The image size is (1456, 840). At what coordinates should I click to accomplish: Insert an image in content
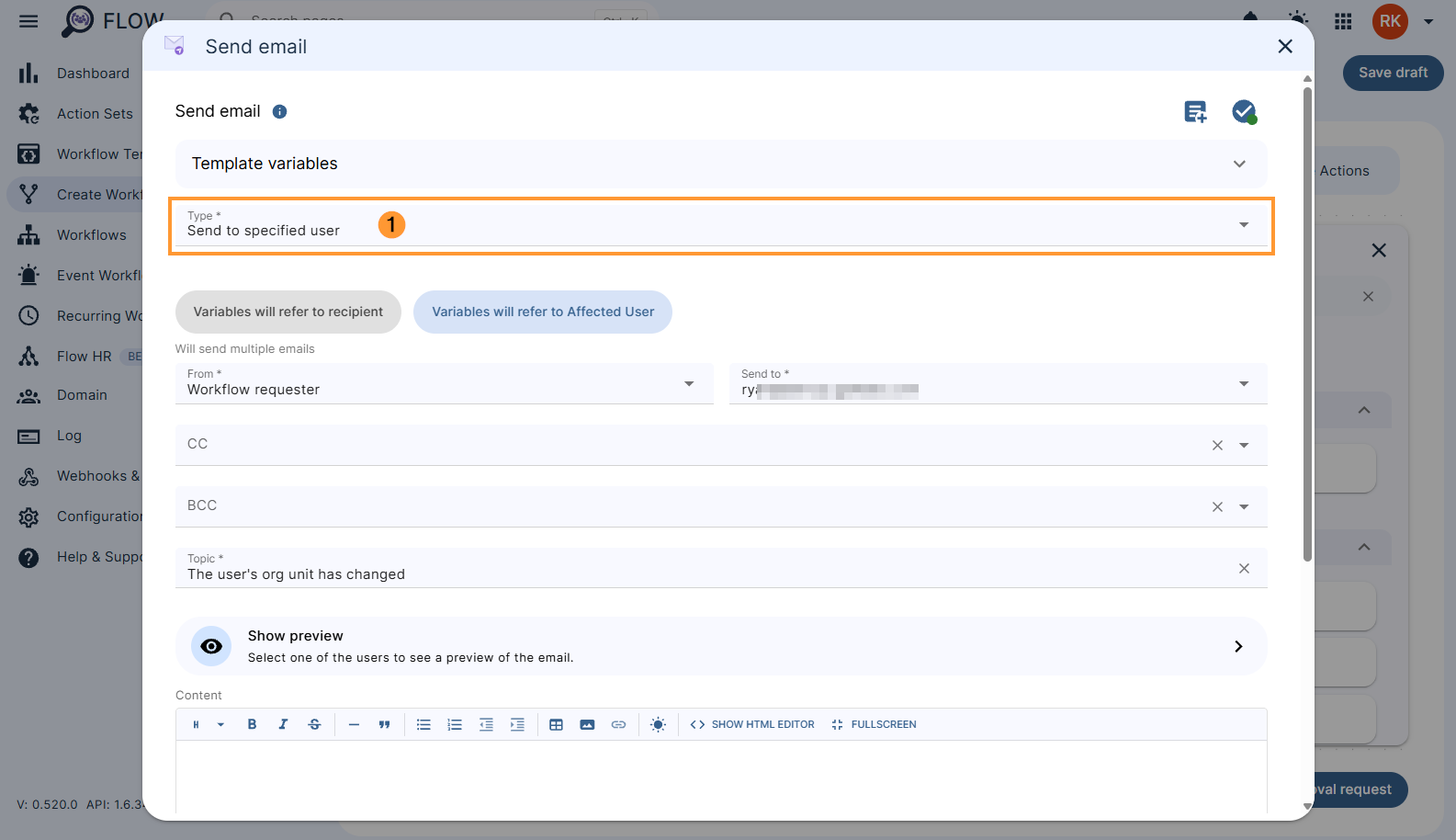coord(587,724)
